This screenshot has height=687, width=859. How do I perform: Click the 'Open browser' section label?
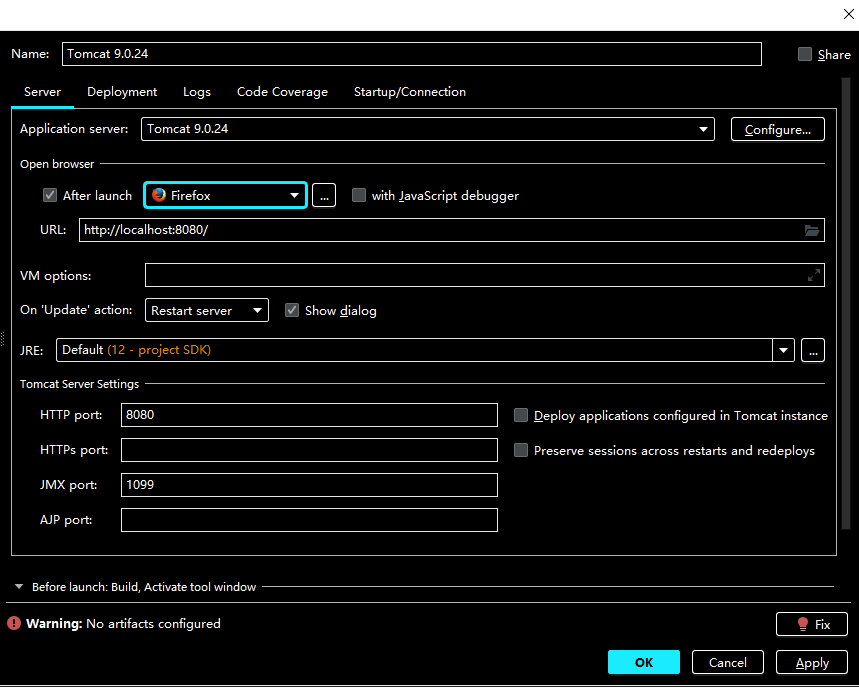(57, 164)
